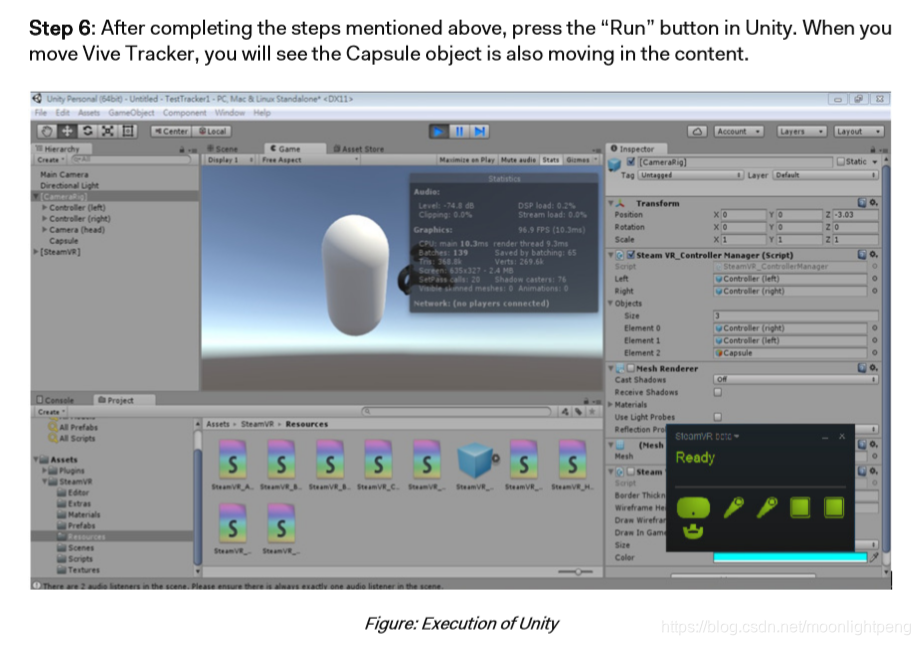Select the Hand tool in Unity toolbar

(x=47, y=131)
